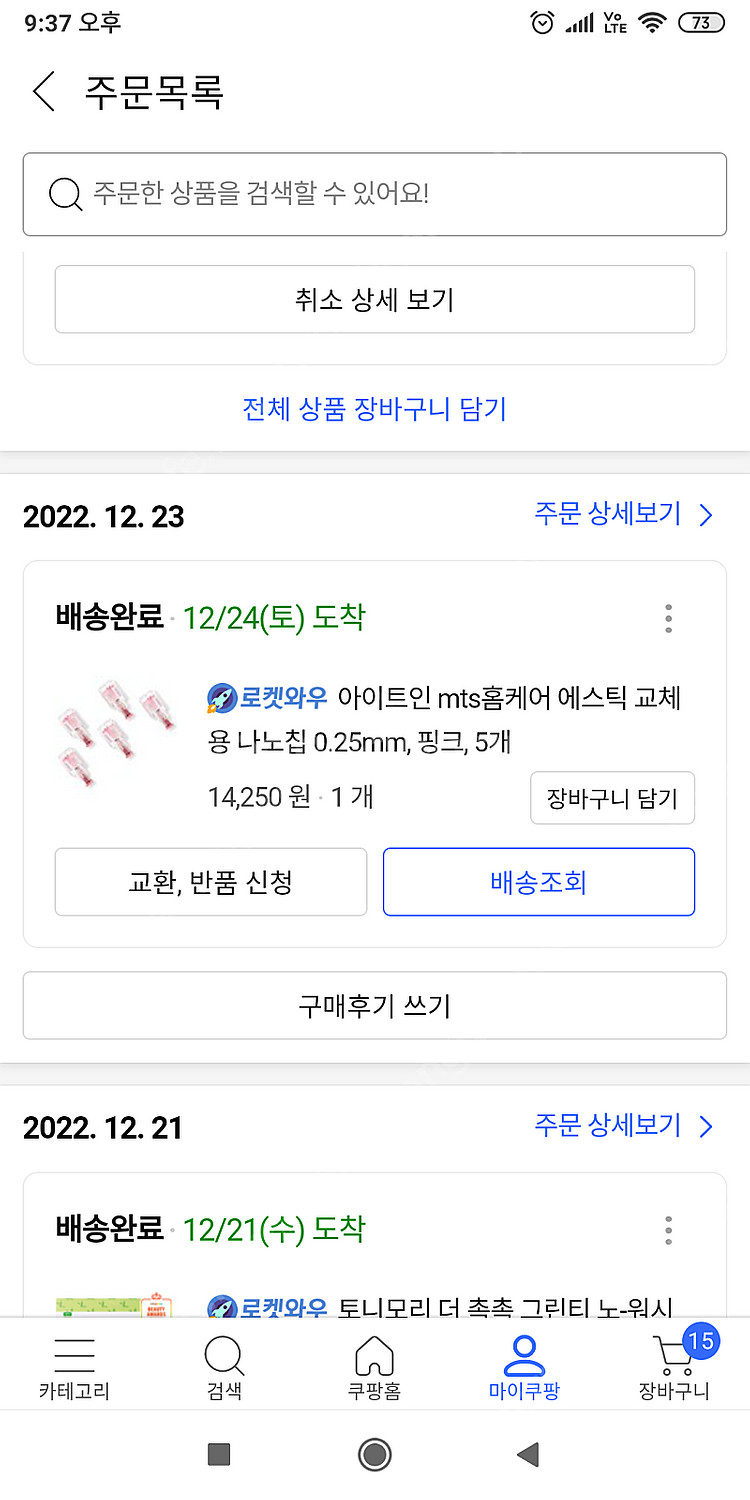Tap the magnifier icon in the order search box
This screenshot has height=1500, width=750.
tap(65, 194)
